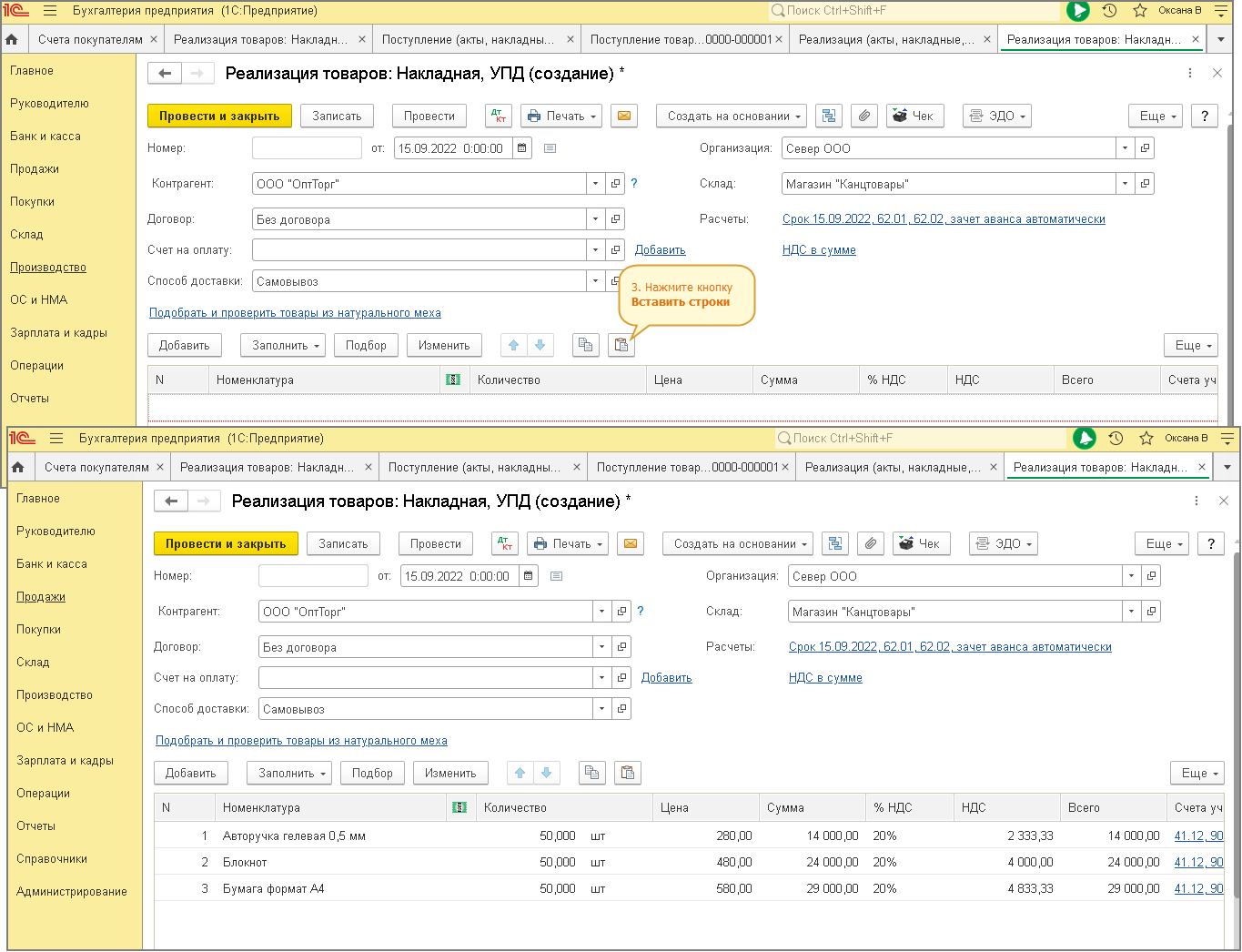This screenshot has width=1242, height=952.
Task: Focus the search field in lower window header
Action: point(921,439)
